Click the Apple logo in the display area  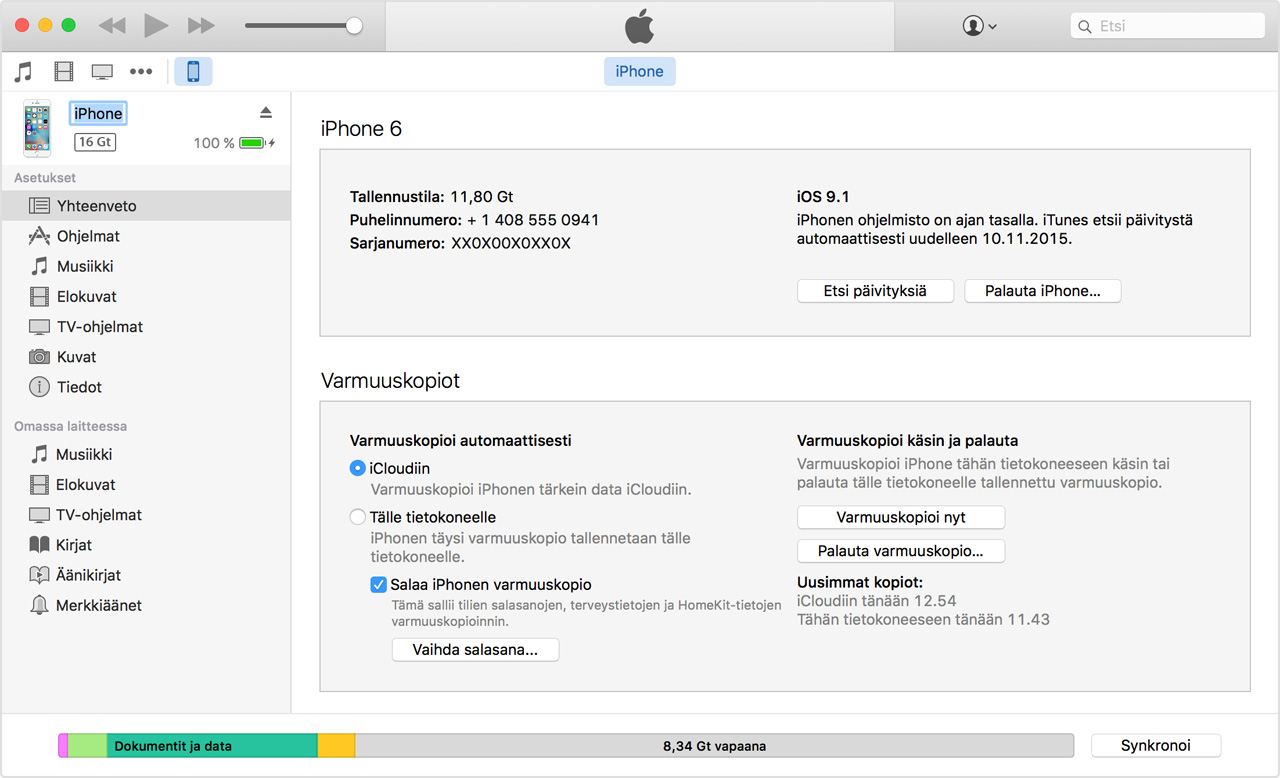pyautogui.click(x=639, y=27)
